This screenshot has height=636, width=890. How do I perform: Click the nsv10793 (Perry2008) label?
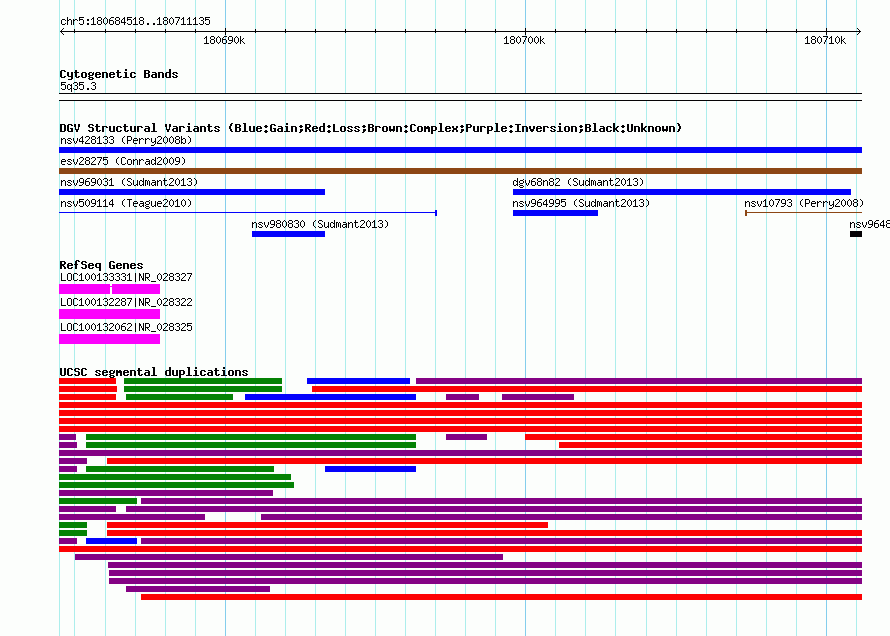click(x=804, y=203)
